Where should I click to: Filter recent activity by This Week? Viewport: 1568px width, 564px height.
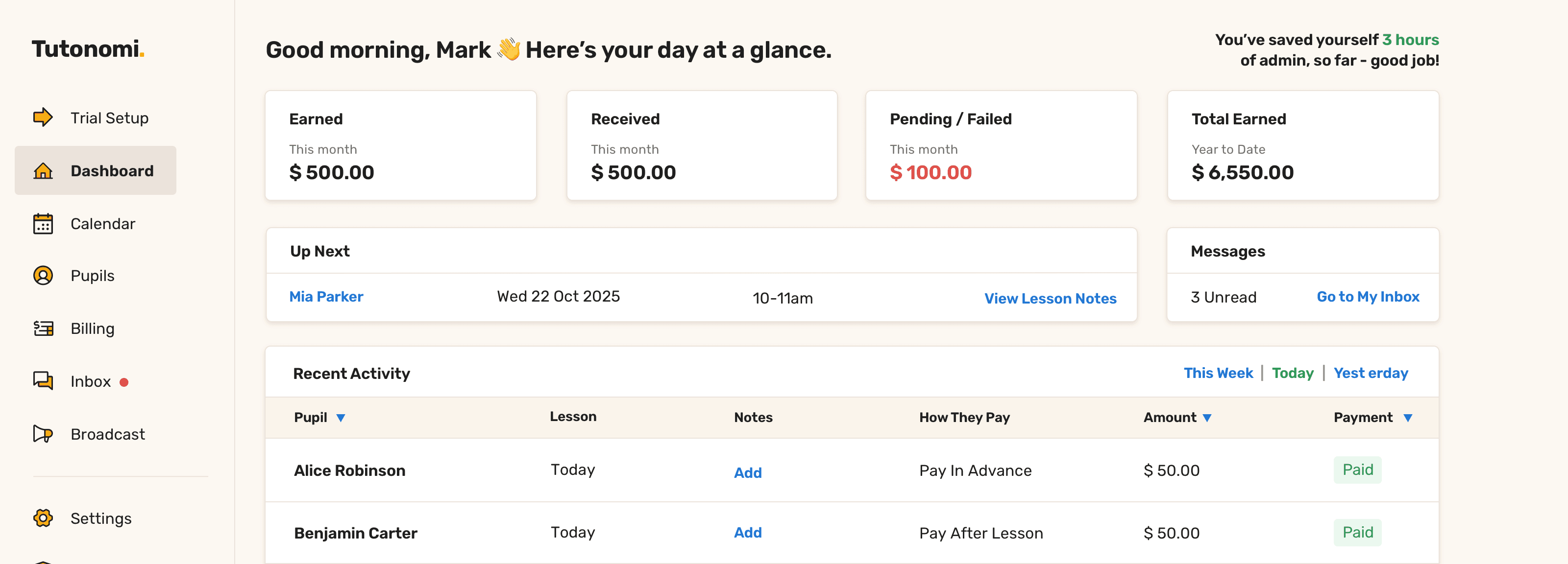coord(1218,373)
